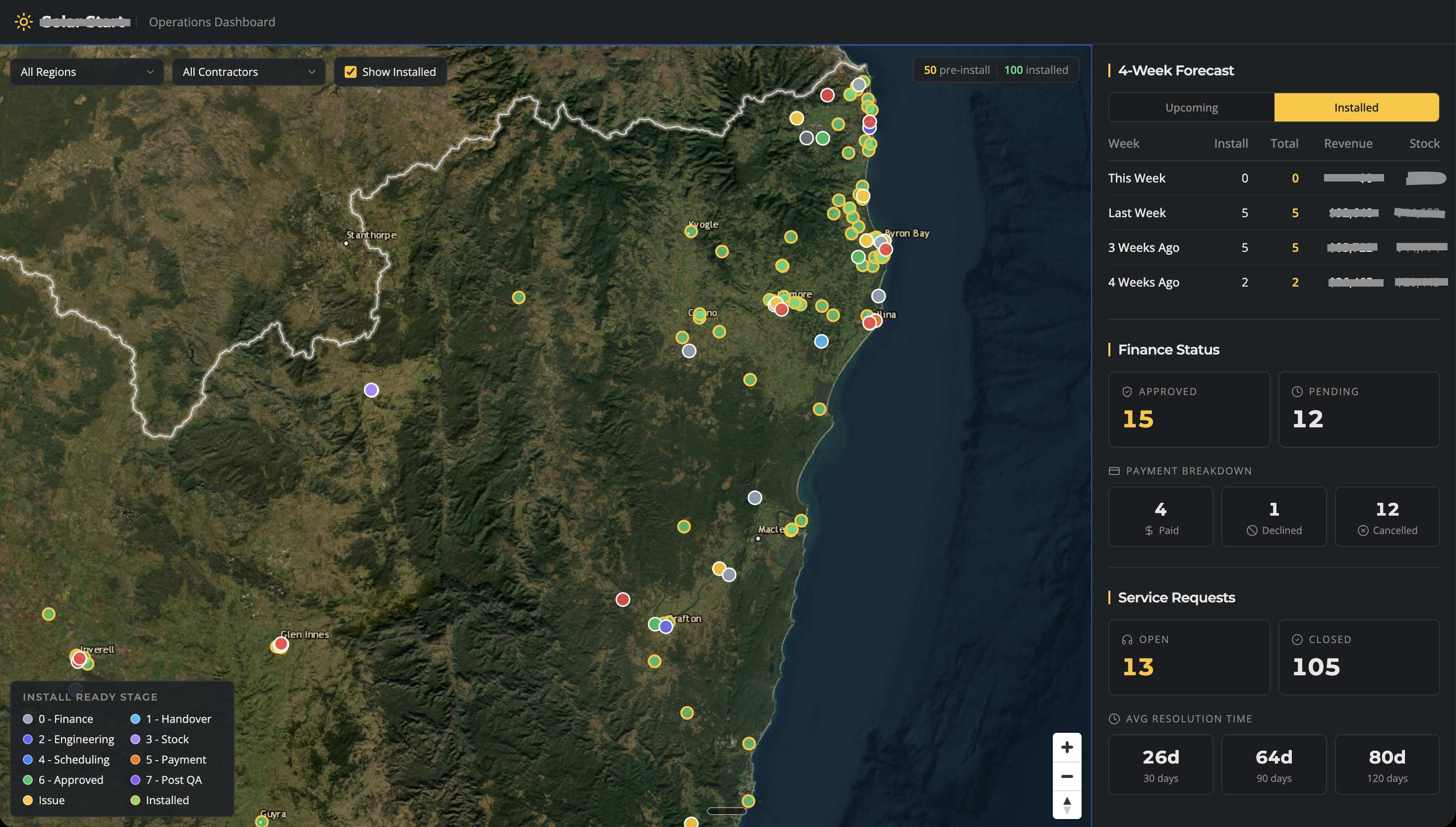Image resolution: width=1456 pixels, height=827 pixels.
Task: Click the Pending clock icon
Action: point(1297,391)
